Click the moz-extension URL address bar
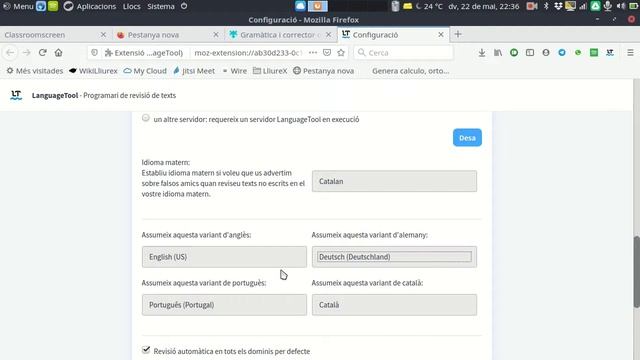 (x=248, y=53)
